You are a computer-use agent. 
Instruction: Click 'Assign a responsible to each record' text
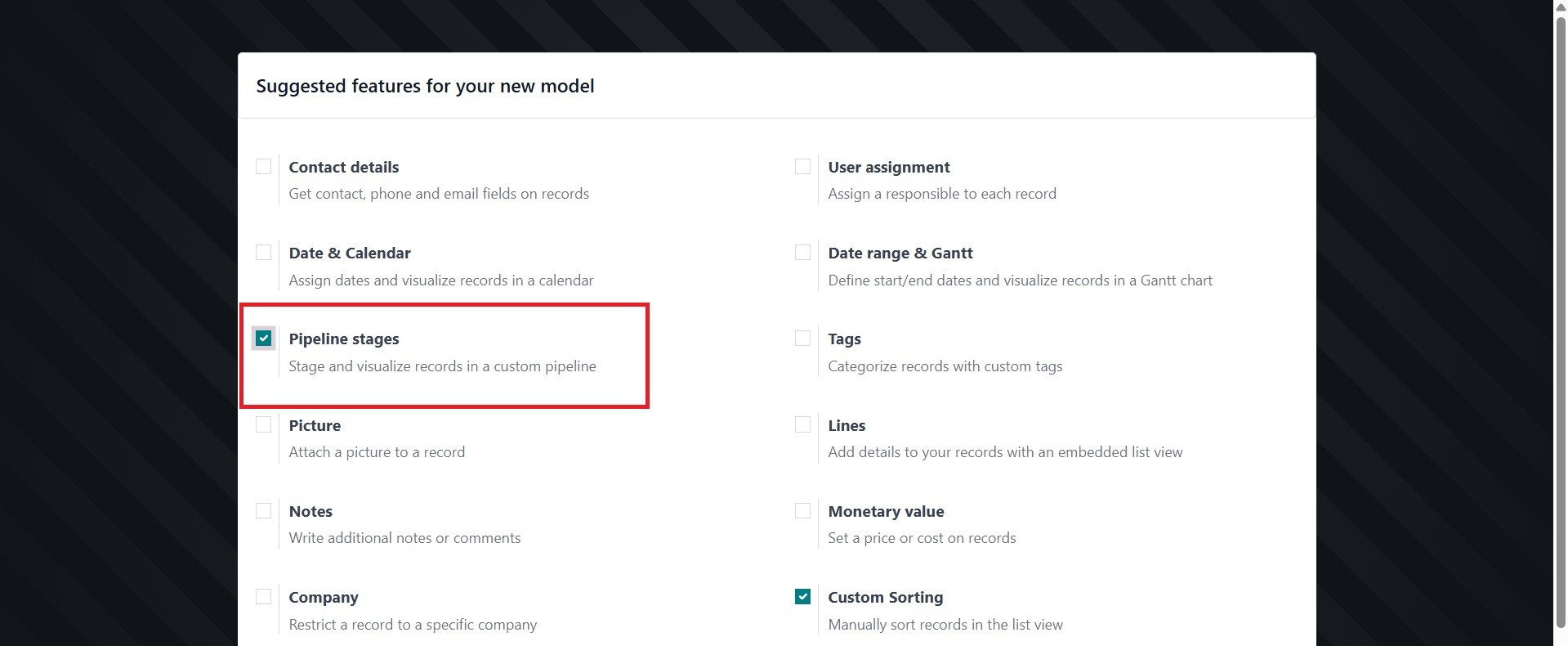941,194
